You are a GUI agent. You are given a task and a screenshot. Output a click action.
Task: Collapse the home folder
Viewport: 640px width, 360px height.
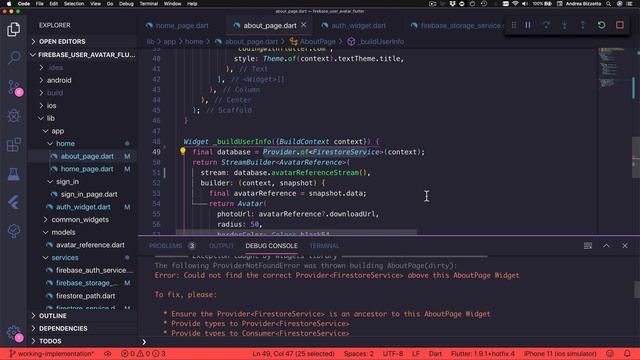pos(65,144)
